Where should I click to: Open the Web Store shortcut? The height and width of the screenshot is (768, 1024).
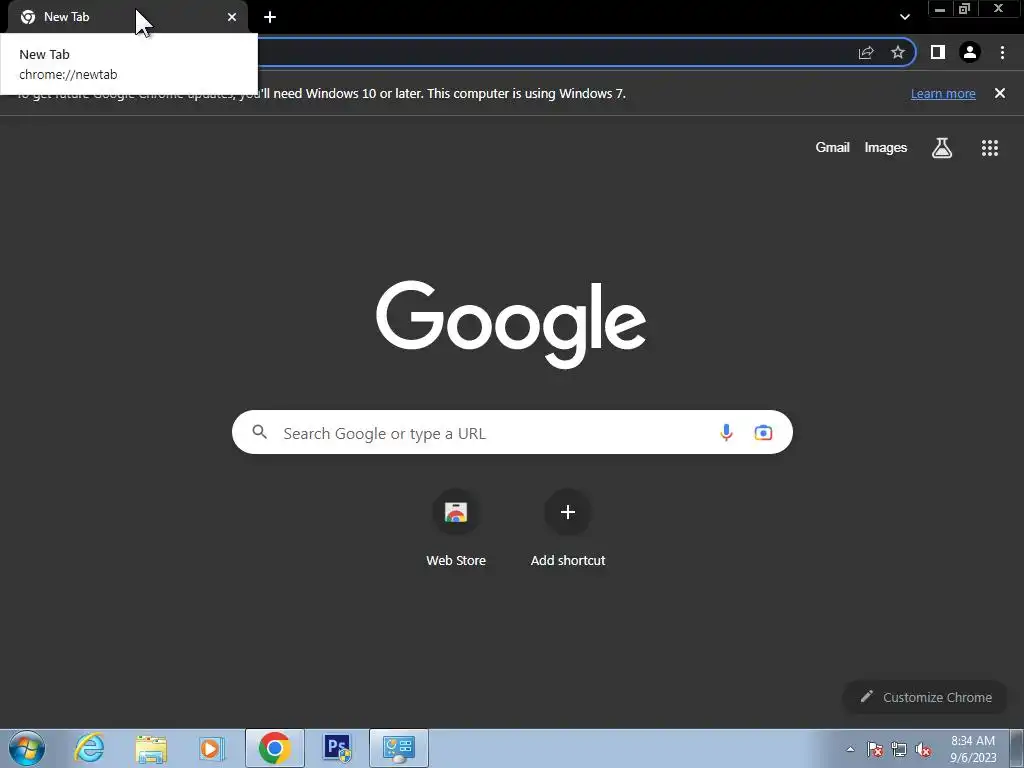(456, 529)
